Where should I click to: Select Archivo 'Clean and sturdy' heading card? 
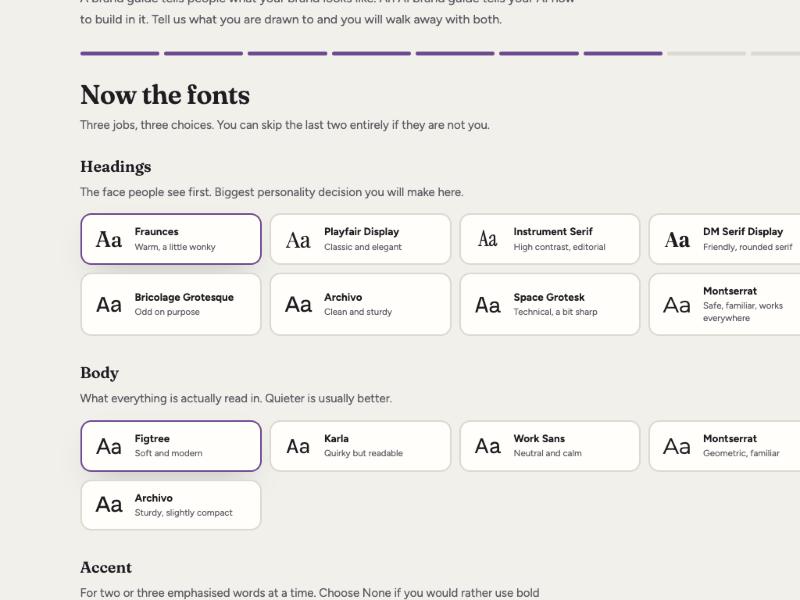[360, 304]
